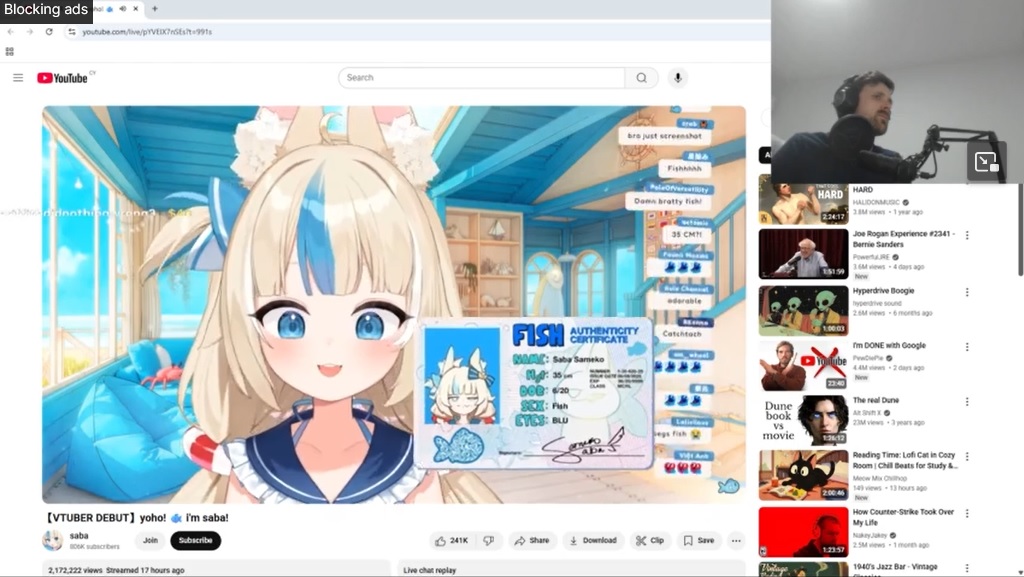Open saba channel avatar
Image resolution: width=1024 pixels, height=577 pixels.
[x=52, y=540]
